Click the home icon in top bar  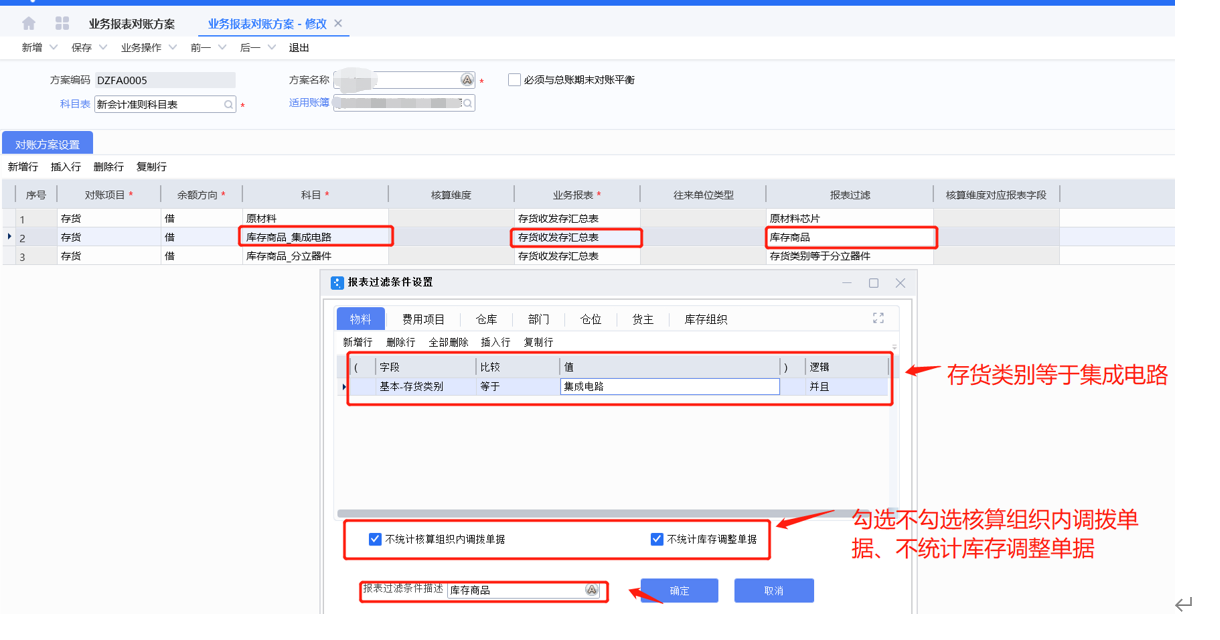coord(29,23)
